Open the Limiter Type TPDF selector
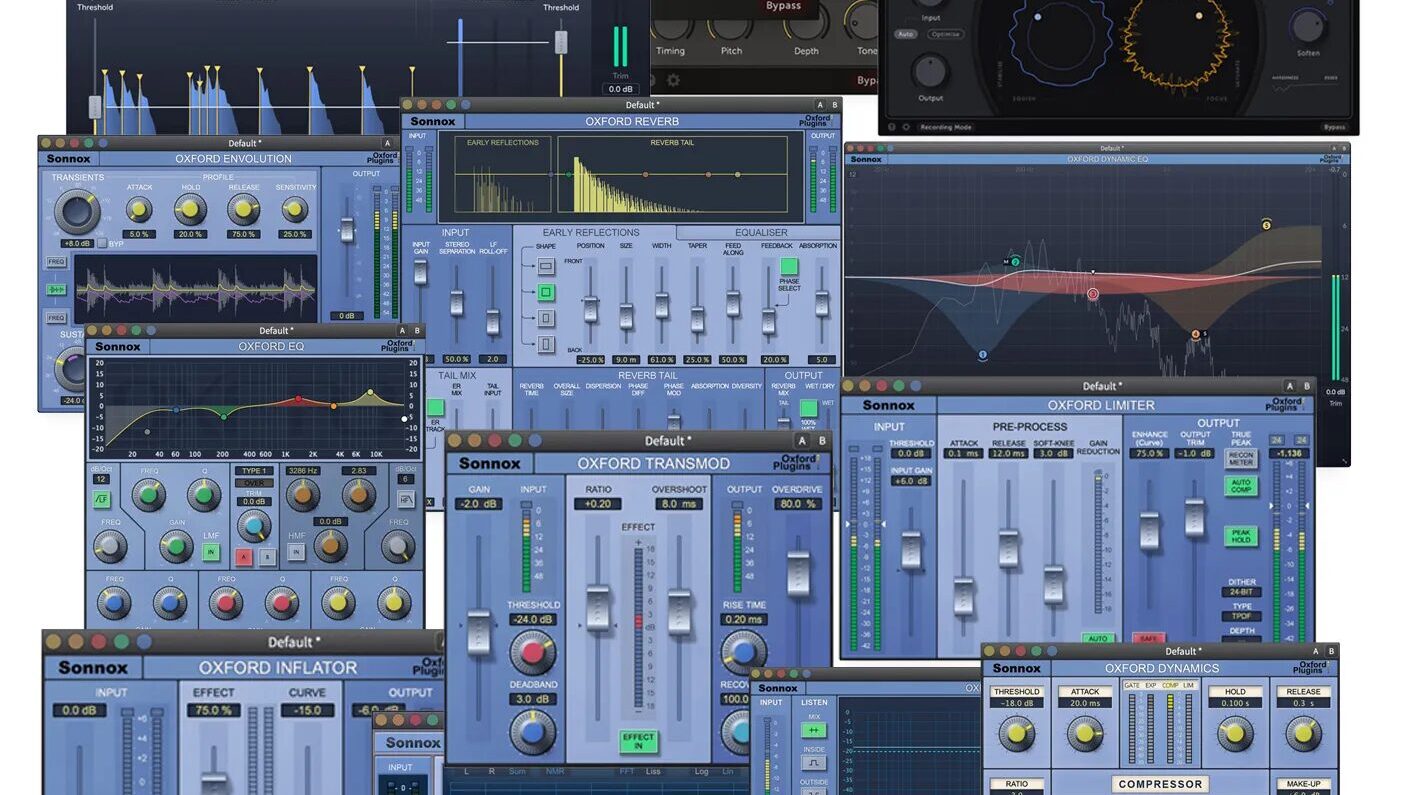This screenshot has height=795, width=1416. click(x=1241, y=617)
